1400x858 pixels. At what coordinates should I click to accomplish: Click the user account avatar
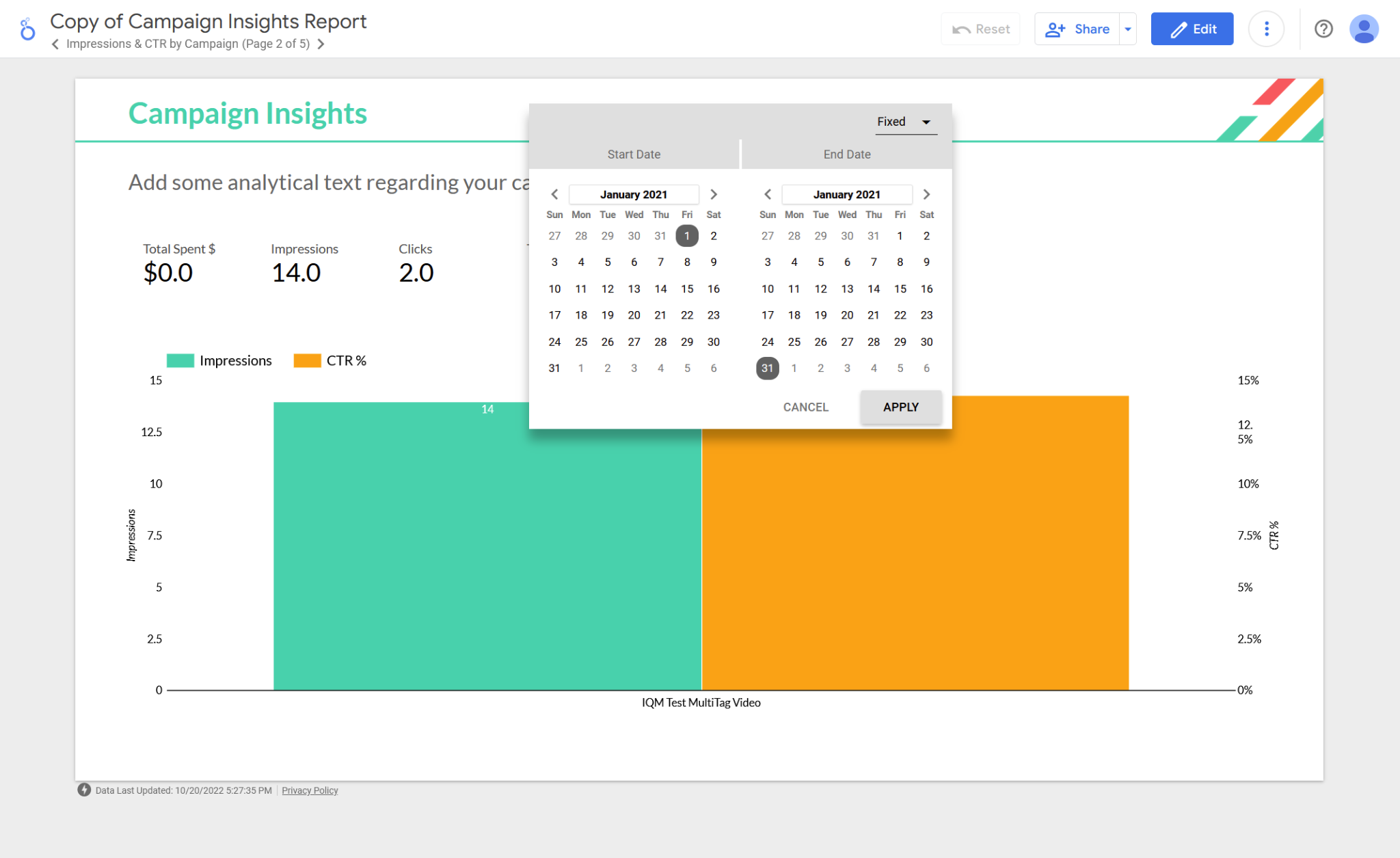pyautogui.click(x=1364, y=29)
